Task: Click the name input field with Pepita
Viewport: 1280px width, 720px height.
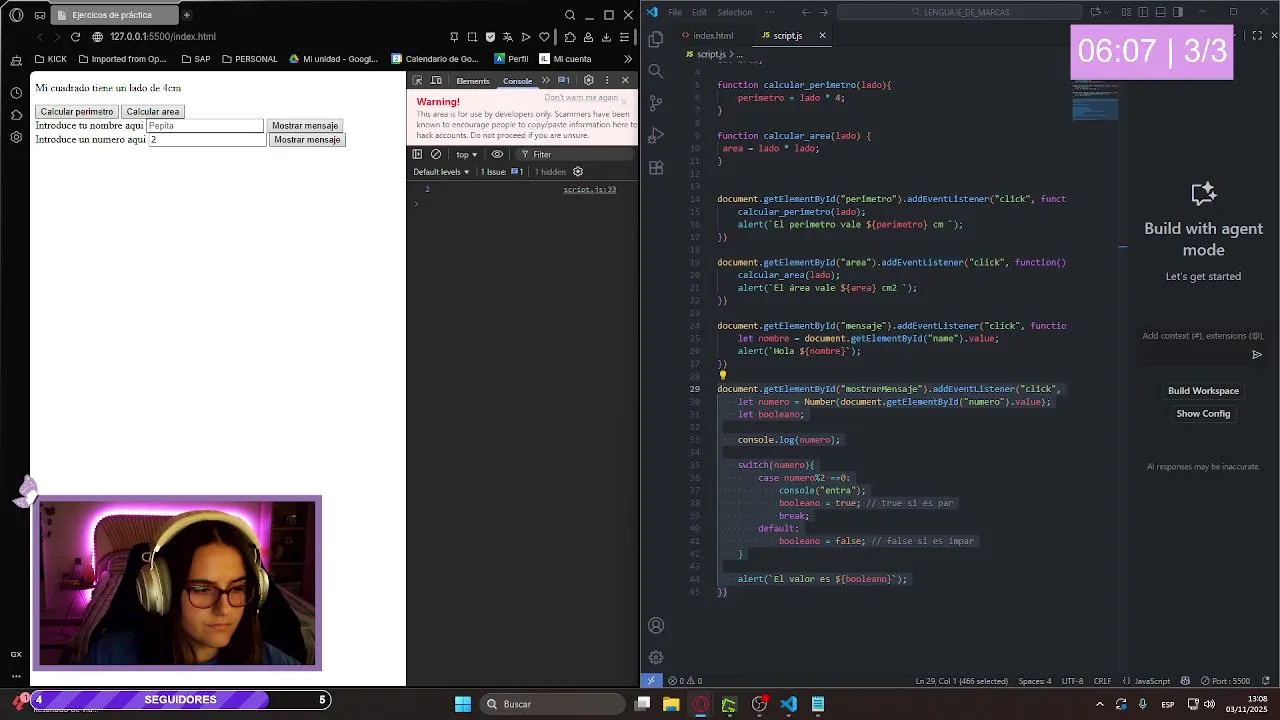Action: tap(205, 126)
